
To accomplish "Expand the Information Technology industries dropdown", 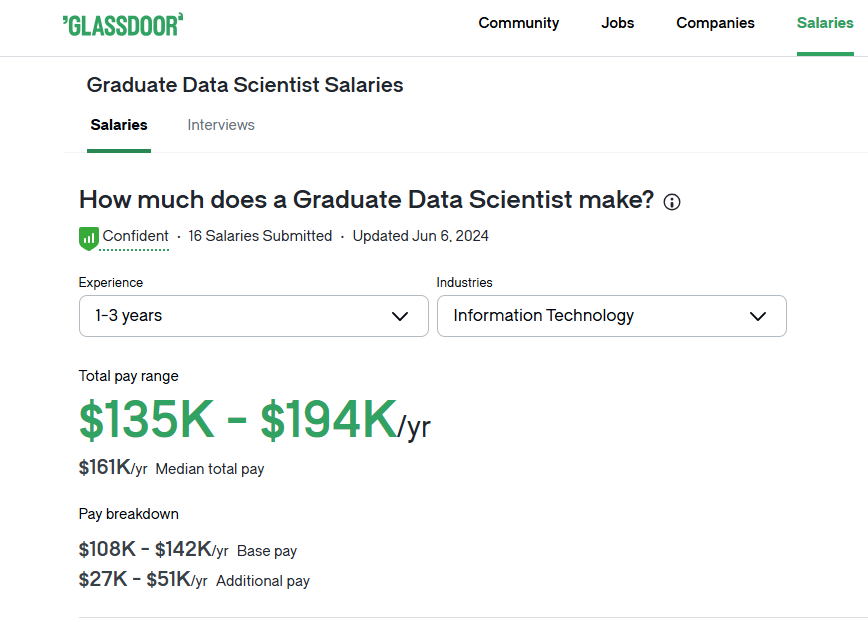I will (x=612, y=316).
